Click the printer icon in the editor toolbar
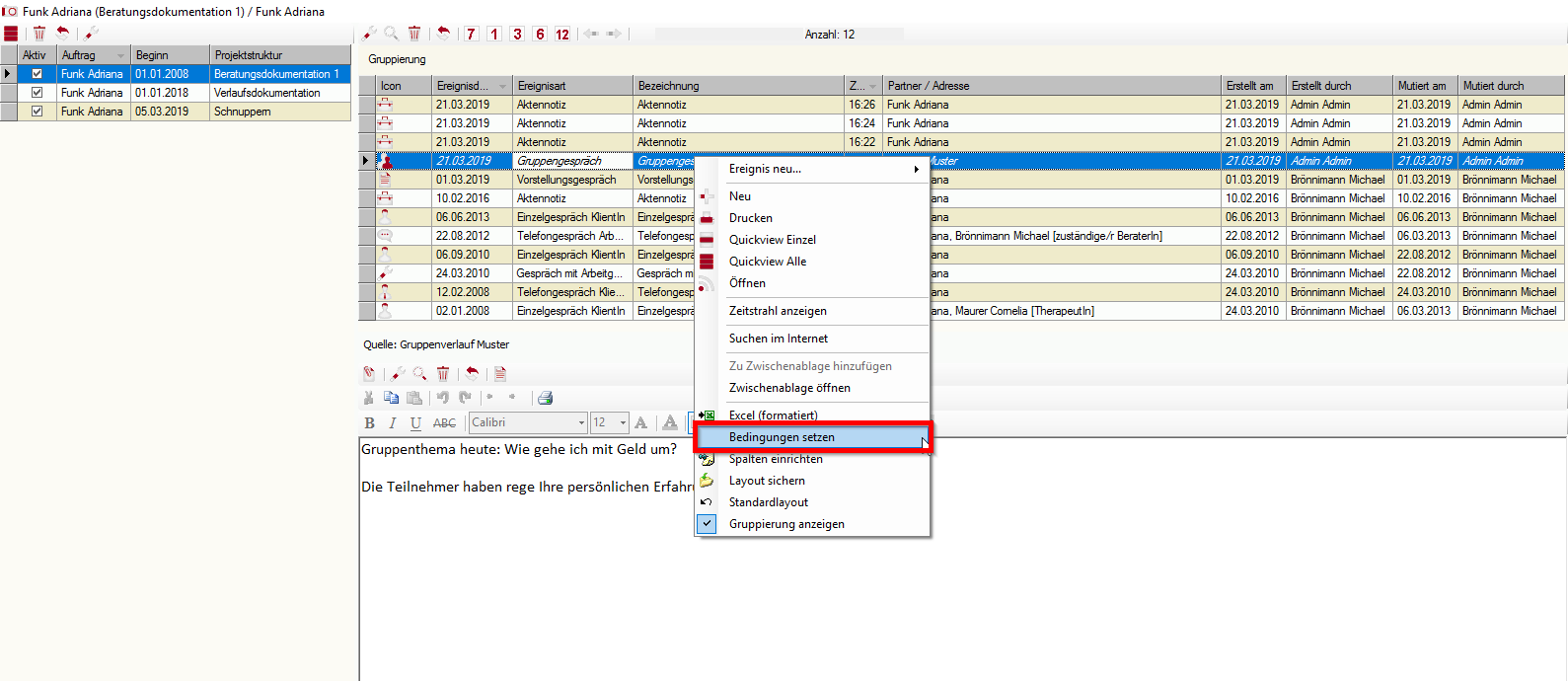Viewport: 1568px width, 681px height. point(545,398)
